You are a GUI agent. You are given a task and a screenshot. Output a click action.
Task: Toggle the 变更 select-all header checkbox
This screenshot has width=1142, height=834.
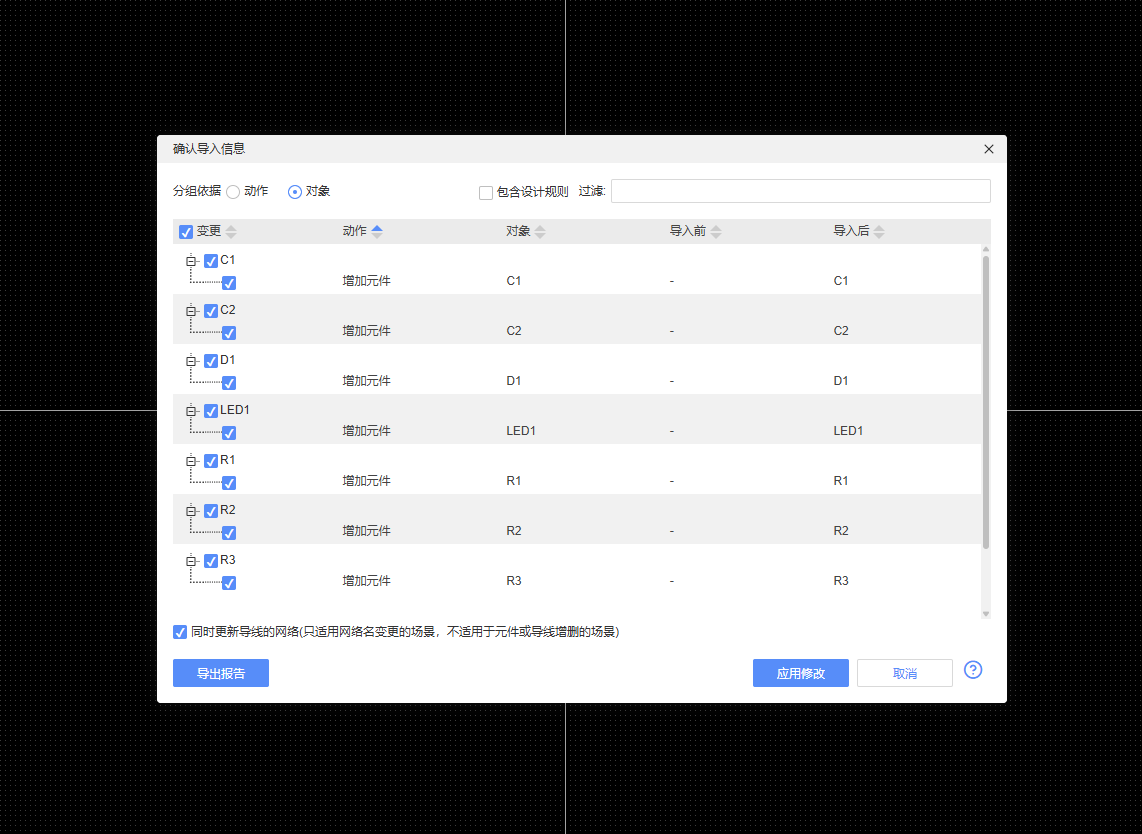(x=186, y=232)
